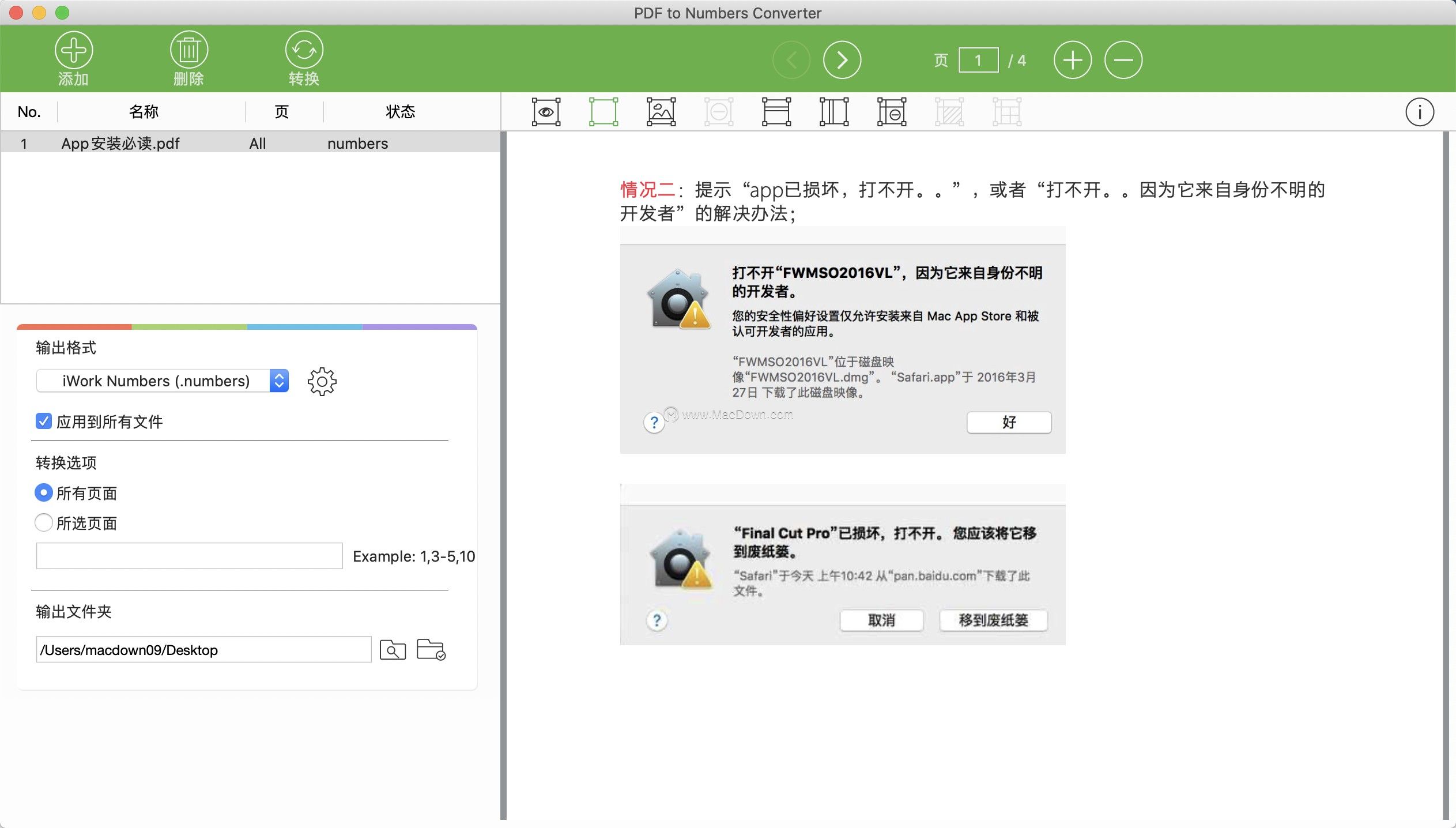Click the Example: 1,3-5,10 hint text
1456x828 pixels.
(x=414, y=556)
